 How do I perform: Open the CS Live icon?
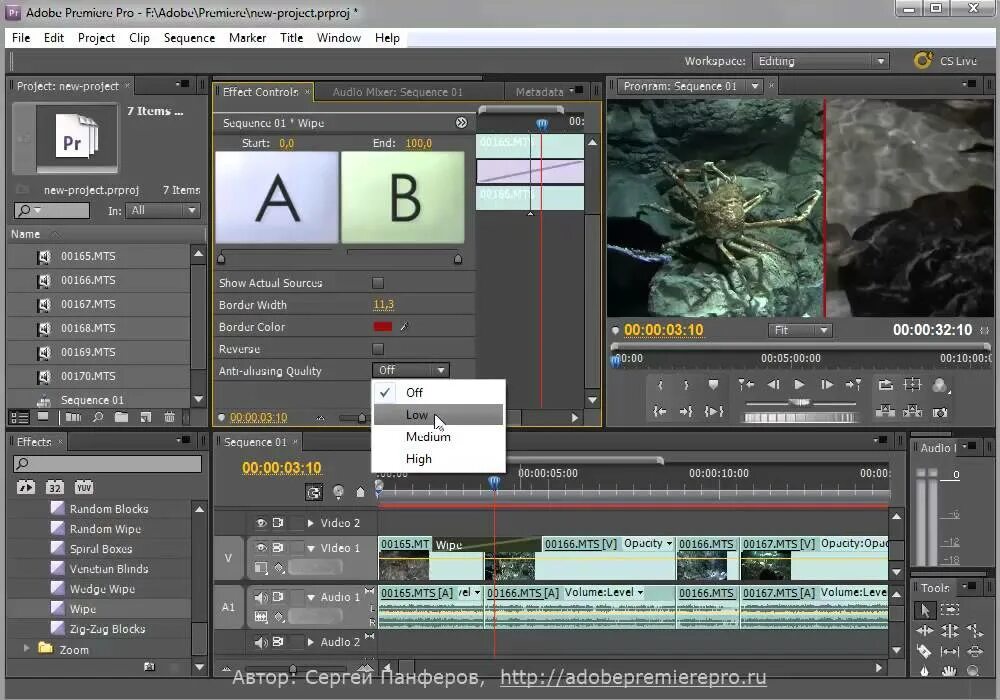coord(922,61)
